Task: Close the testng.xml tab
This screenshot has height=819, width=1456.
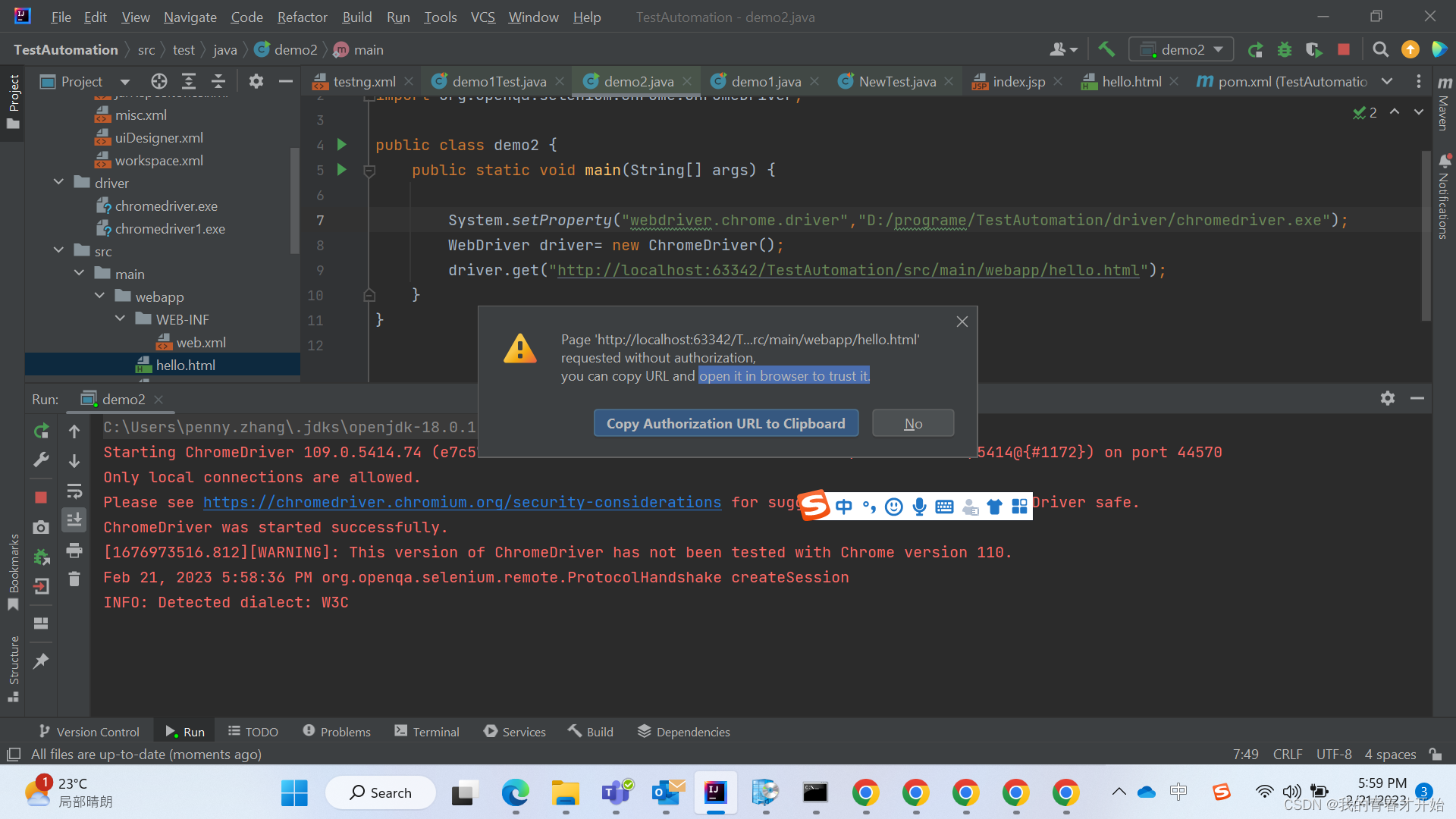Action: pos(409,81)
